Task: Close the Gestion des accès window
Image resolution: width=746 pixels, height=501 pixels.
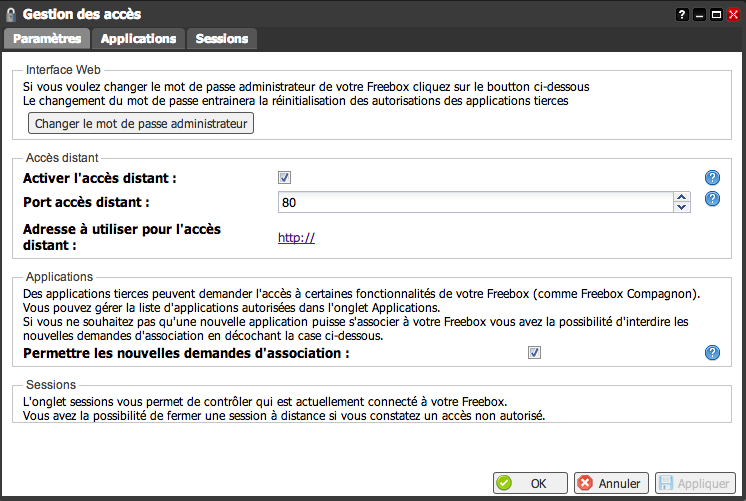Action: pyautogui.click(x=733, y=15)
